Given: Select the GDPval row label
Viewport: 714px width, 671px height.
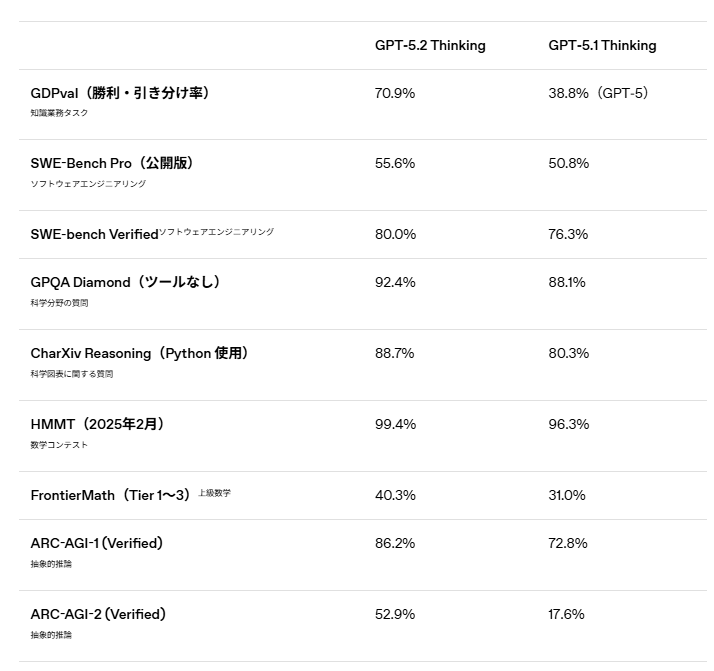Looking at the screenshot, I should [x=120, y=93].
